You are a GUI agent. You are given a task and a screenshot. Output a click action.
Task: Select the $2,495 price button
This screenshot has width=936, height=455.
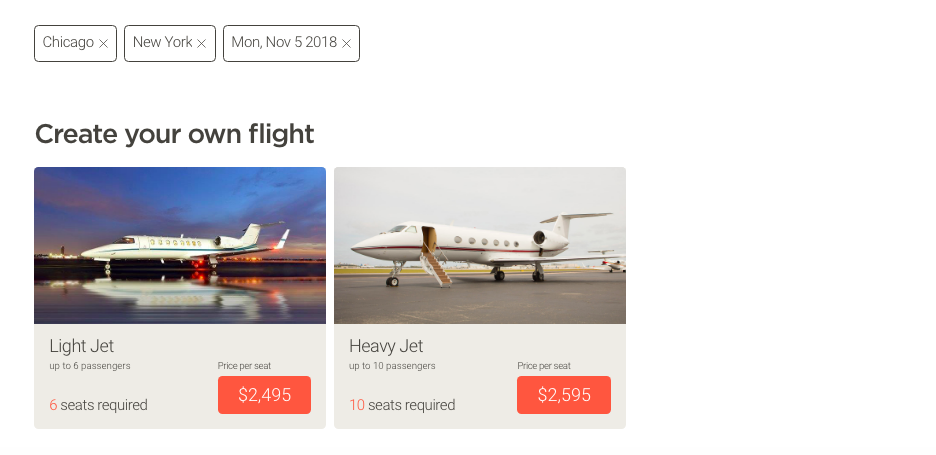[264, 395]
